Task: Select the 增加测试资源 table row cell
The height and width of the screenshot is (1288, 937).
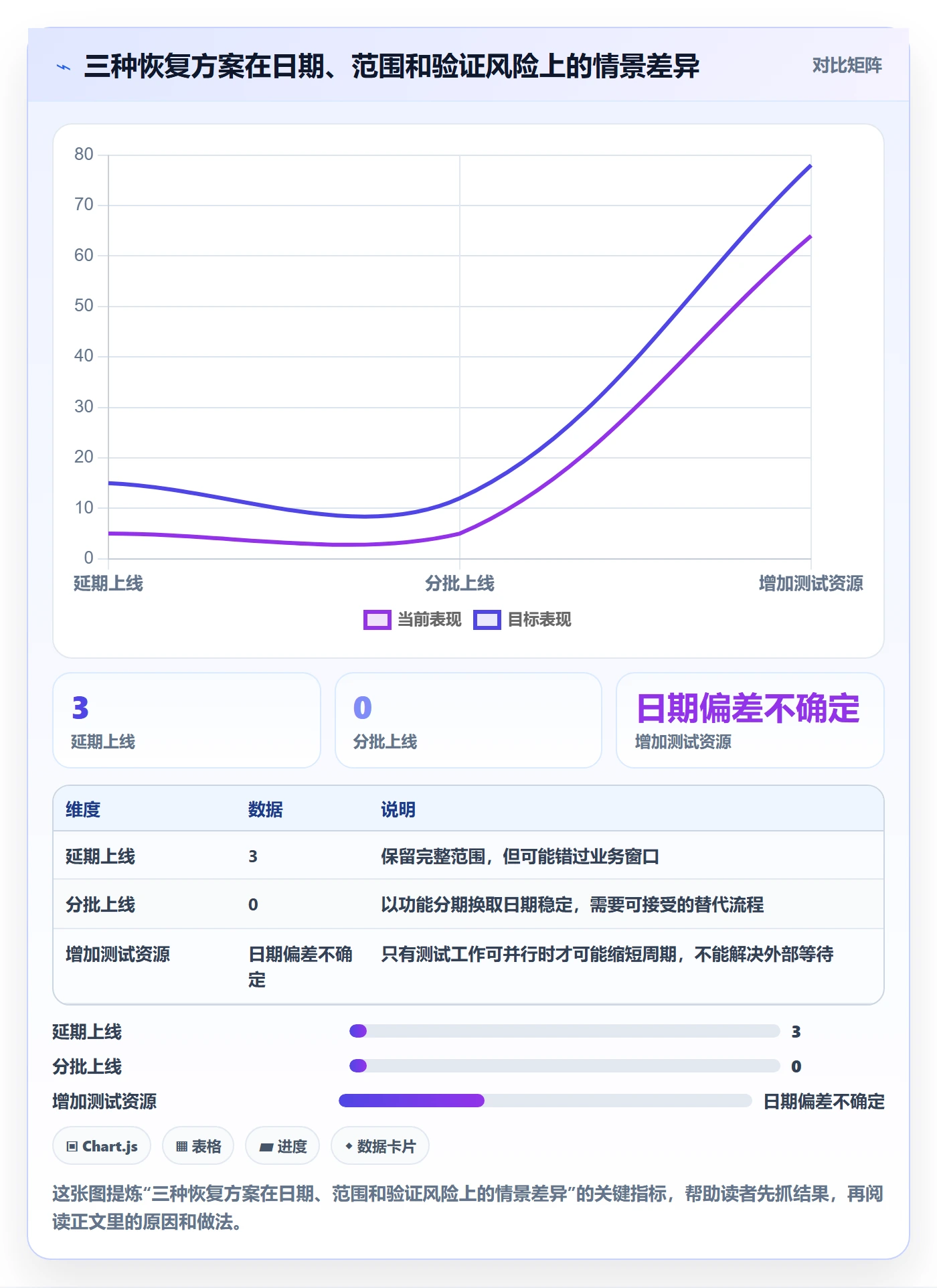Action: tap(118, 955)
